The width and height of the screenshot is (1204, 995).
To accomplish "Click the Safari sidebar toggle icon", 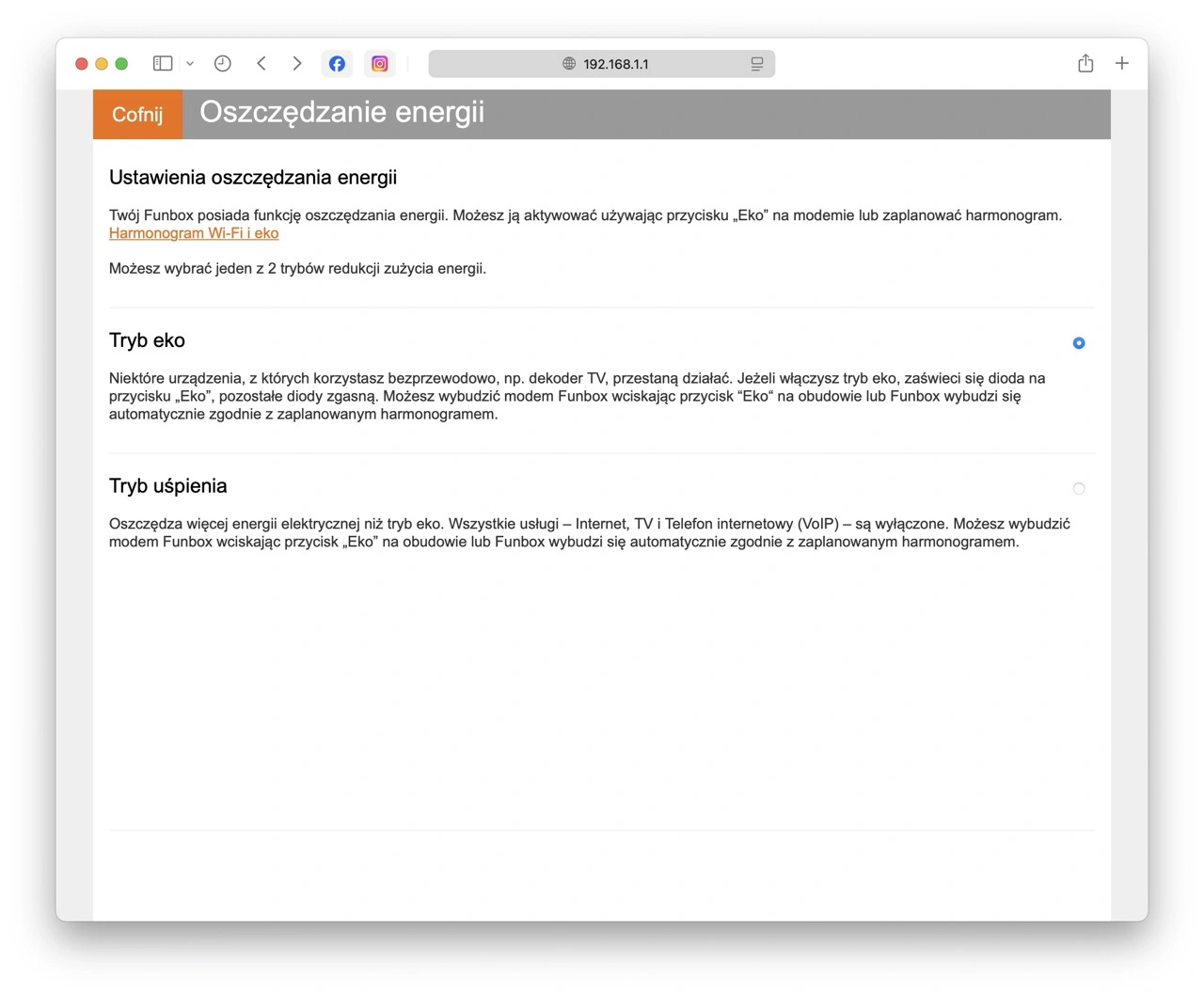I will [x=163, y=64].
